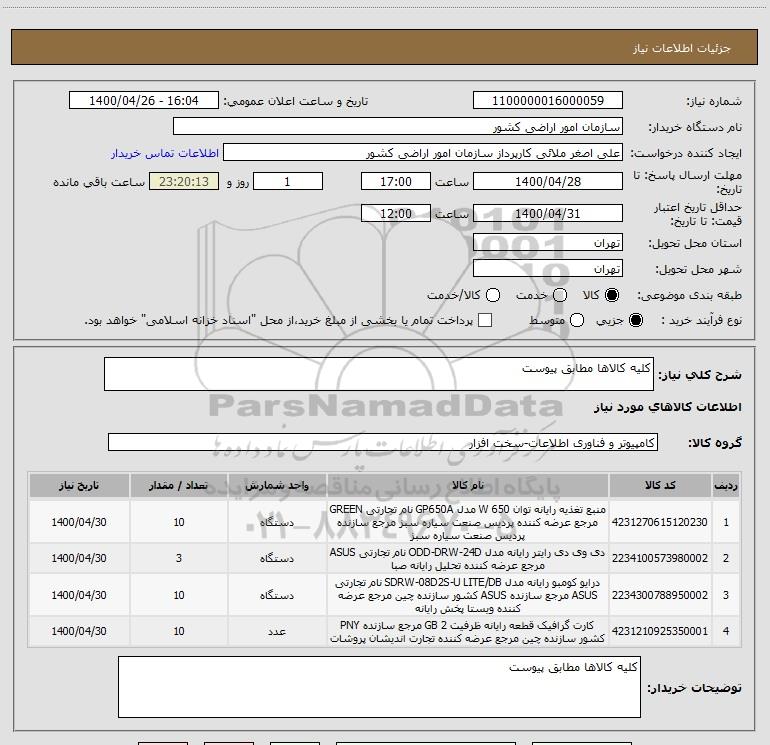Screen dimensions: 770x745
Task: Click the توضیحات خریدار text area
Action: [379, 687]
